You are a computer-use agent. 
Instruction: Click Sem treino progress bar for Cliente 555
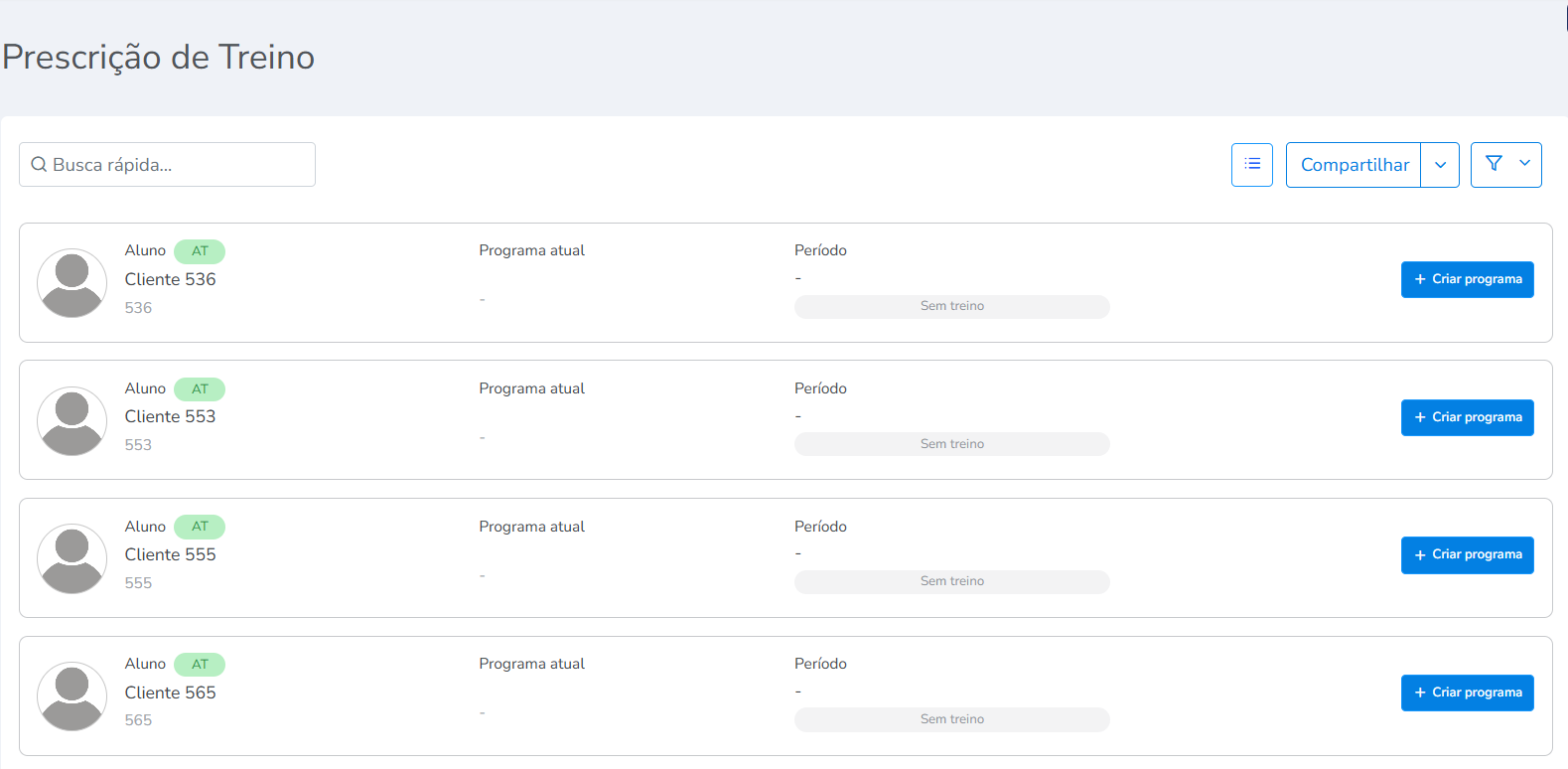click(951, 581)
